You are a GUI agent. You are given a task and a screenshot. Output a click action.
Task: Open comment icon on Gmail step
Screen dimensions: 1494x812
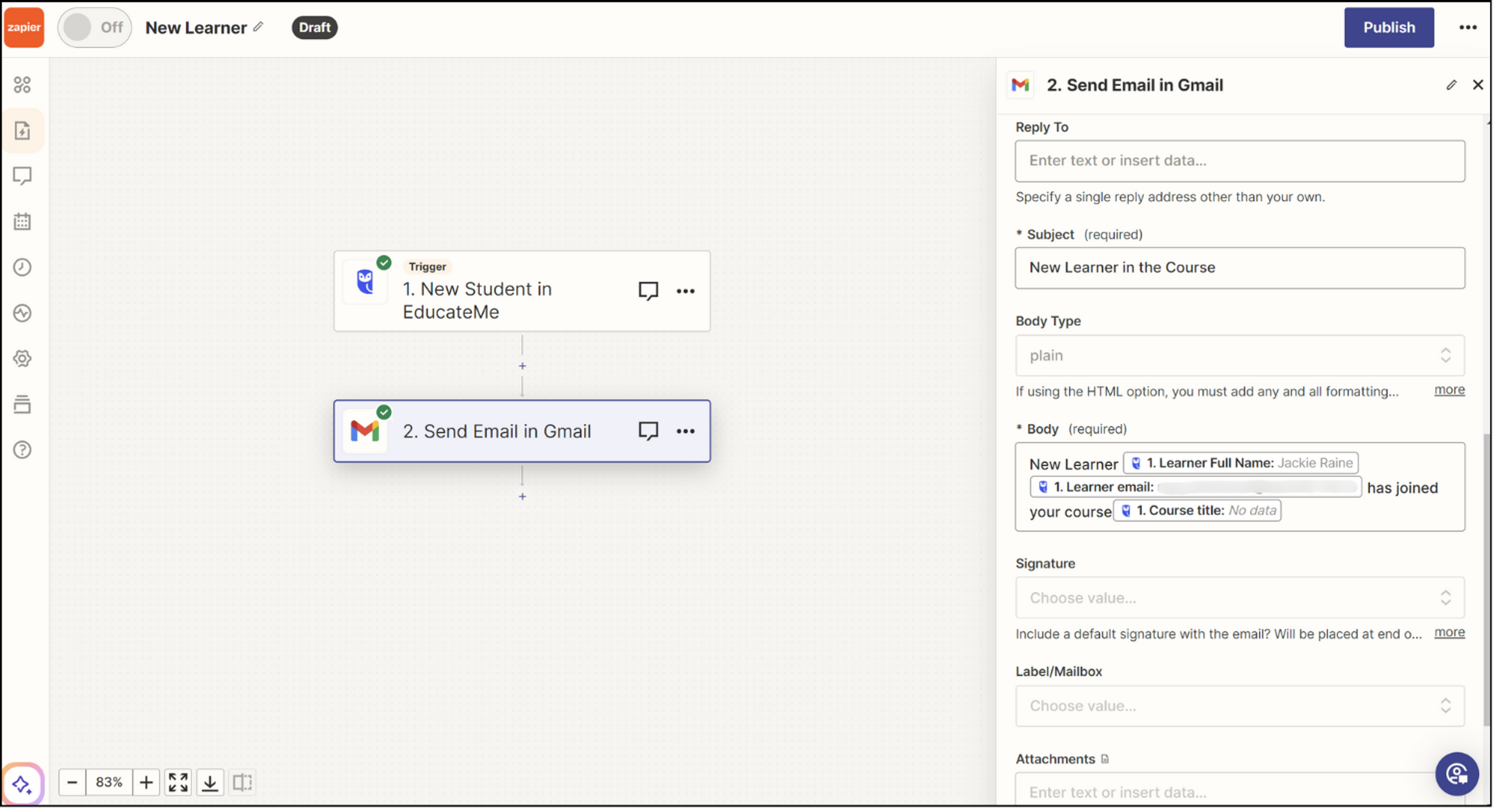[x=648, y=430]
